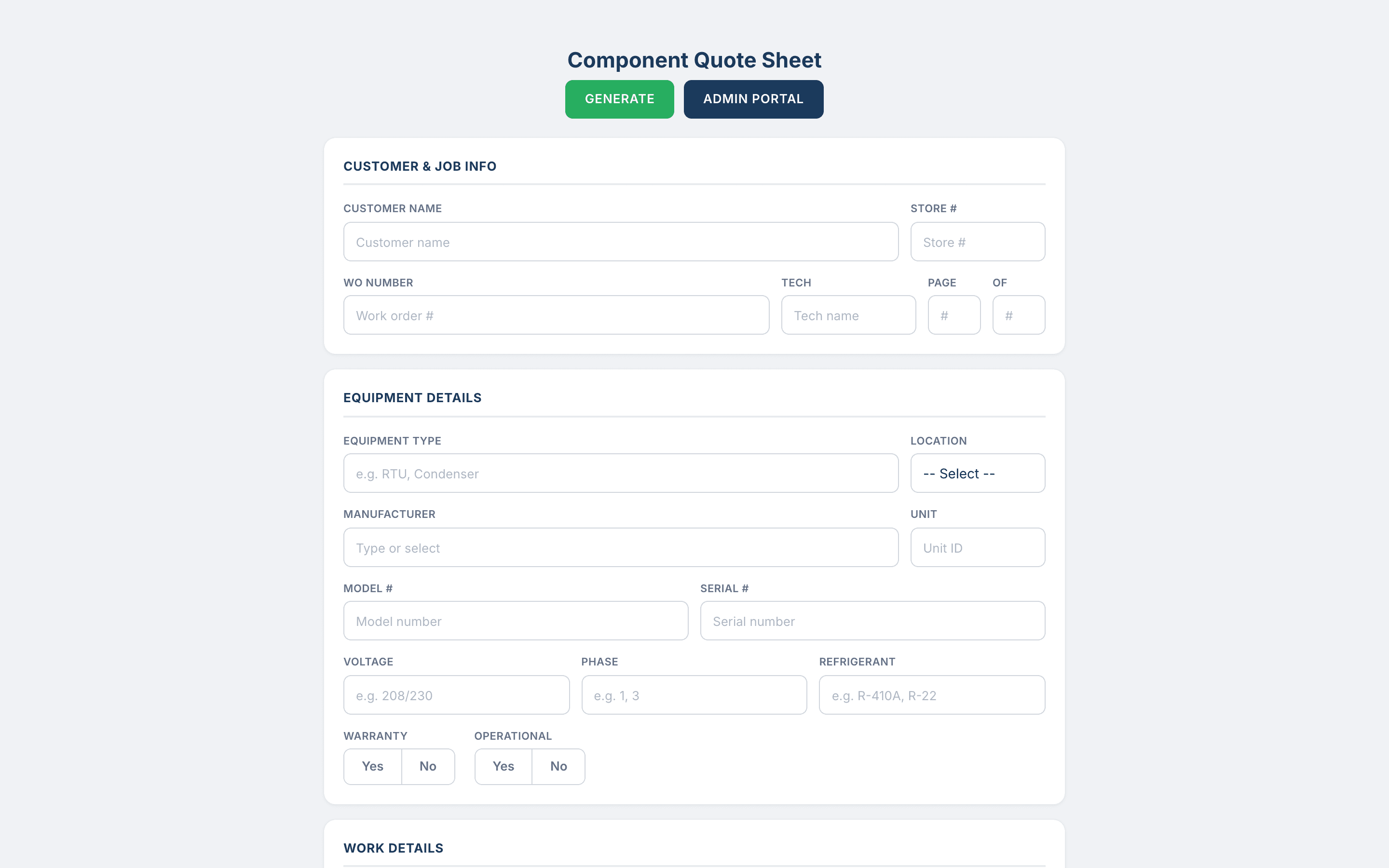Click the Equipment Type input
This screenshot has height=868, width=1389.
pyautogui.click(x=620, y=473)
